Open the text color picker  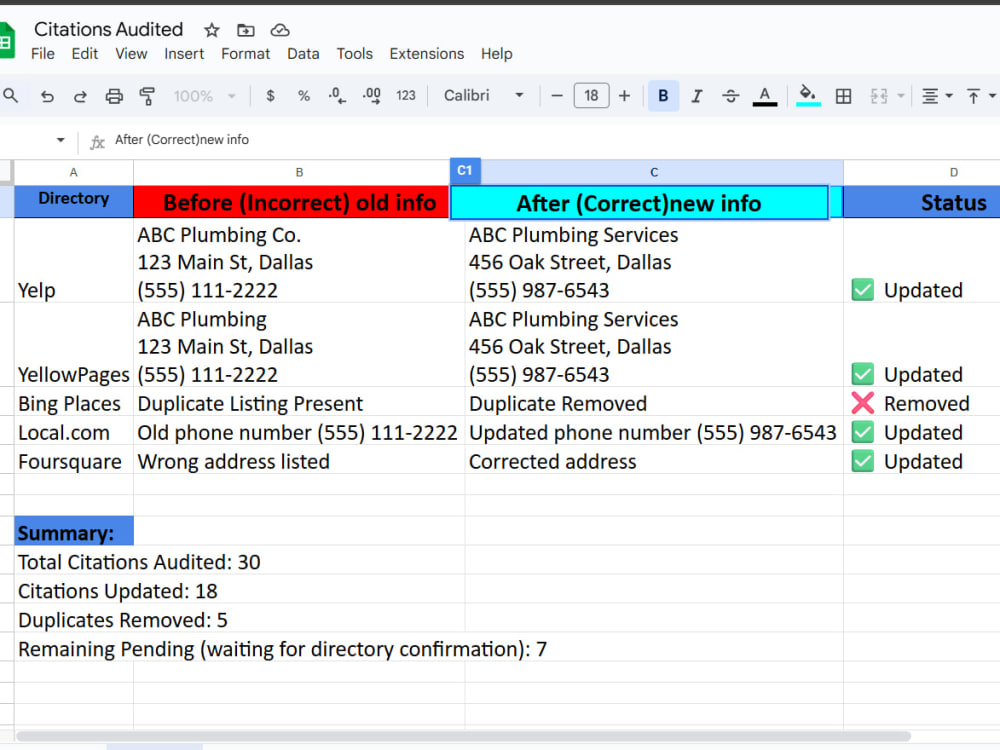click(765, 96)
